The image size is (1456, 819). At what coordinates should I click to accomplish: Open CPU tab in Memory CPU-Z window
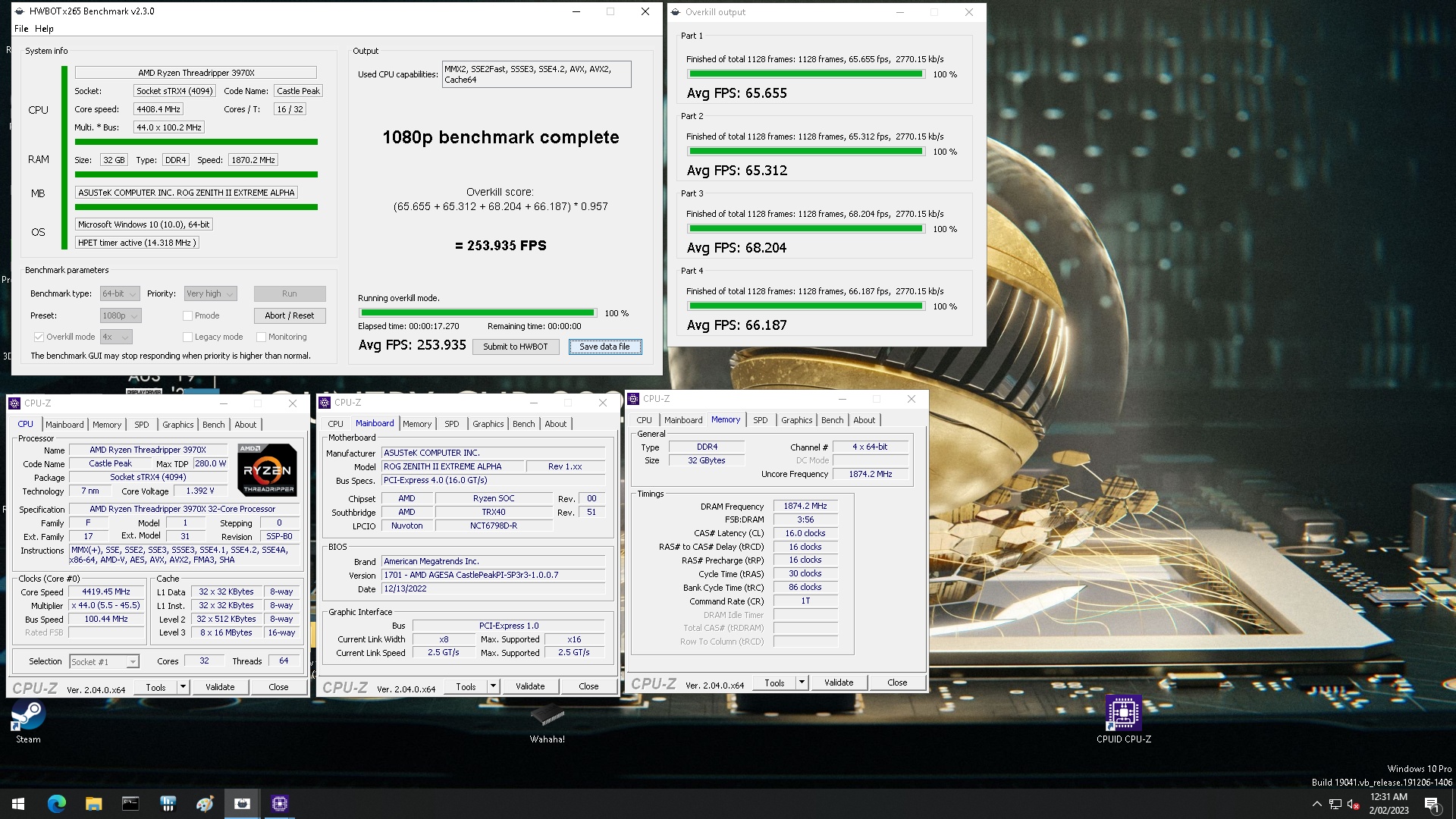click(x=644, y=420)
